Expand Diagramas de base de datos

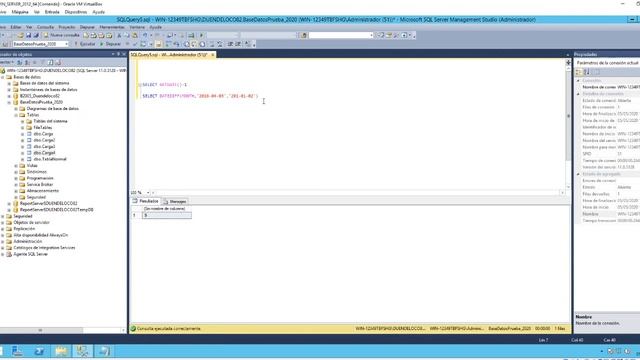(x=16, y=109)
